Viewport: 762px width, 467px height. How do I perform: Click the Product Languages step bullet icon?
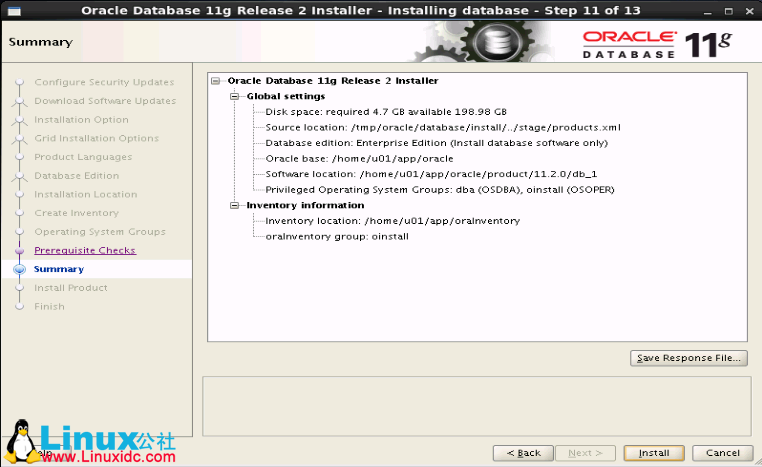tap(19, 157)
